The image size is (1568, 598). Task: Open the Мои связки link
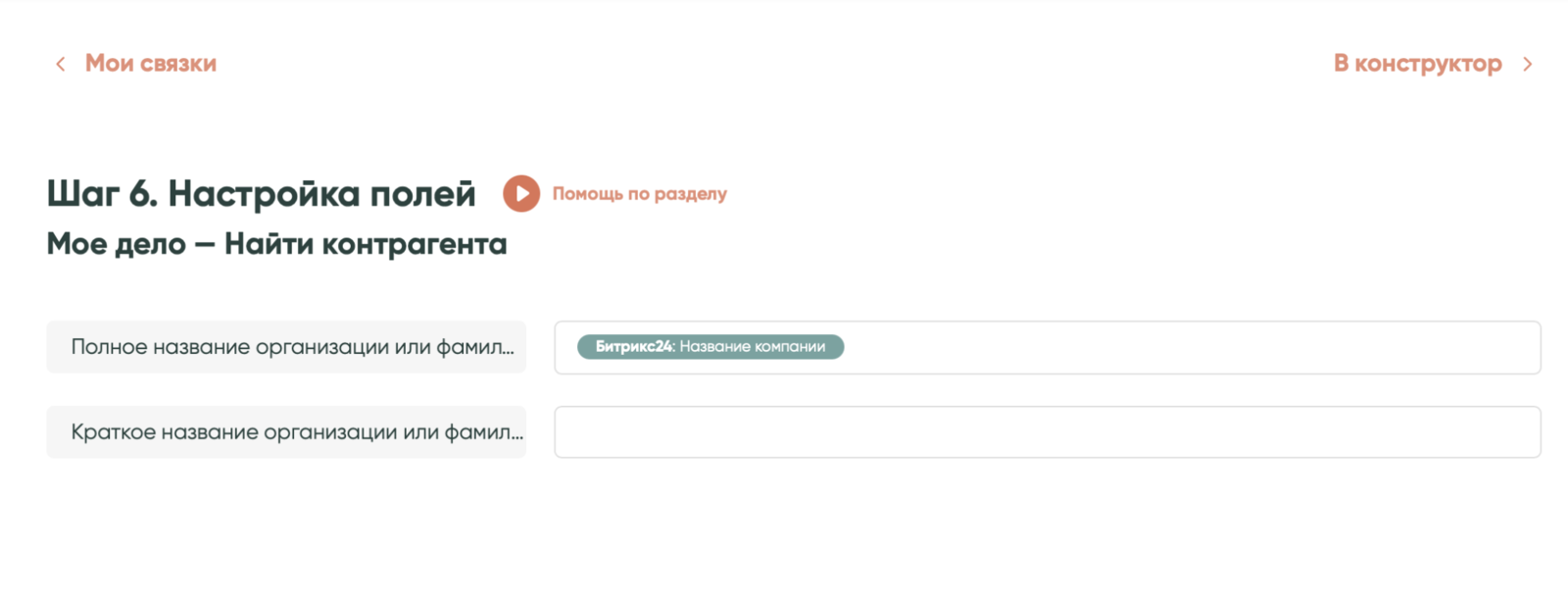point(150,64)
